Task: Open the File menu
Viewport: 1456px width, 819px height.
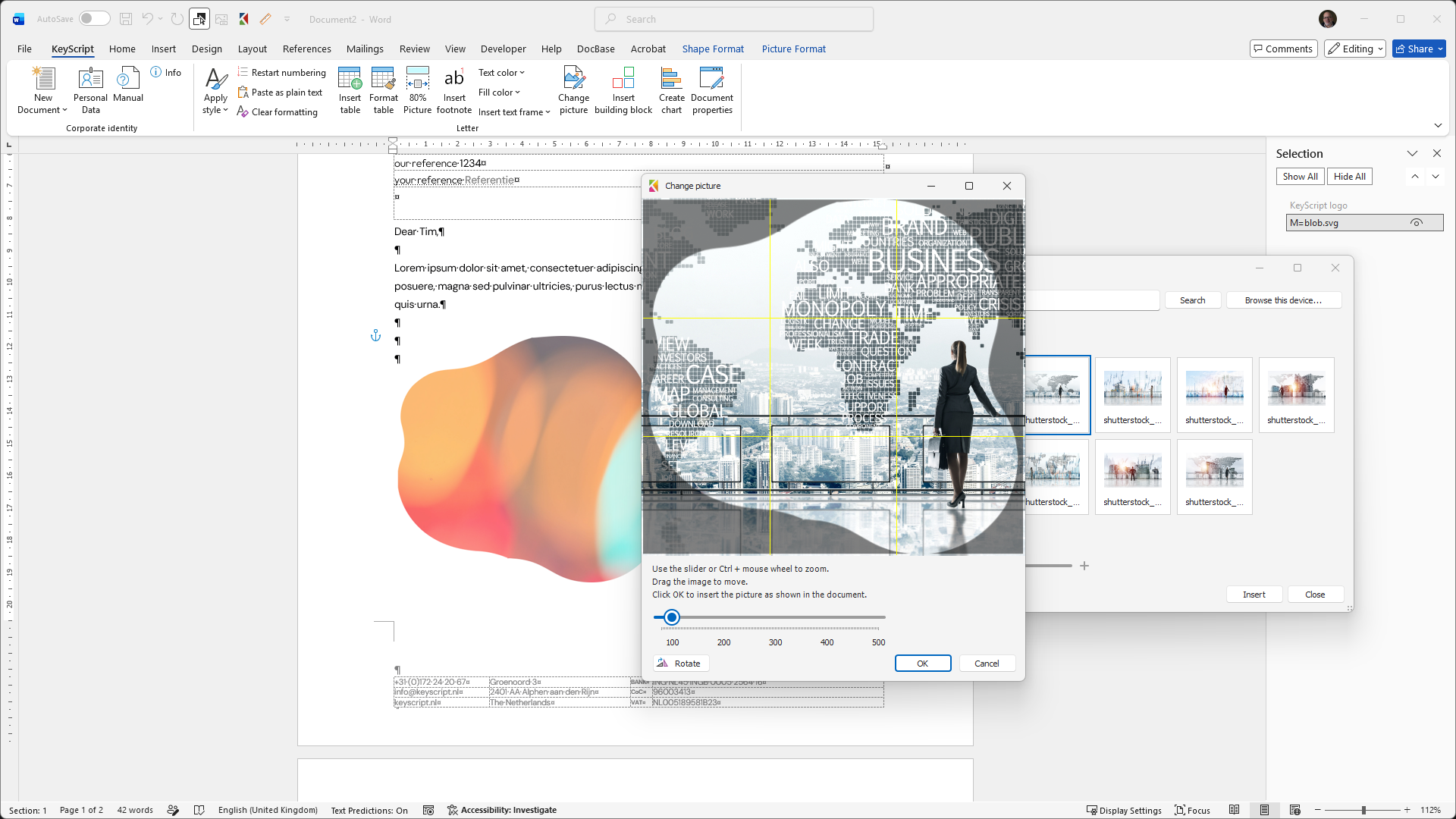Action: pyautogui.click(x=24, y=49)
